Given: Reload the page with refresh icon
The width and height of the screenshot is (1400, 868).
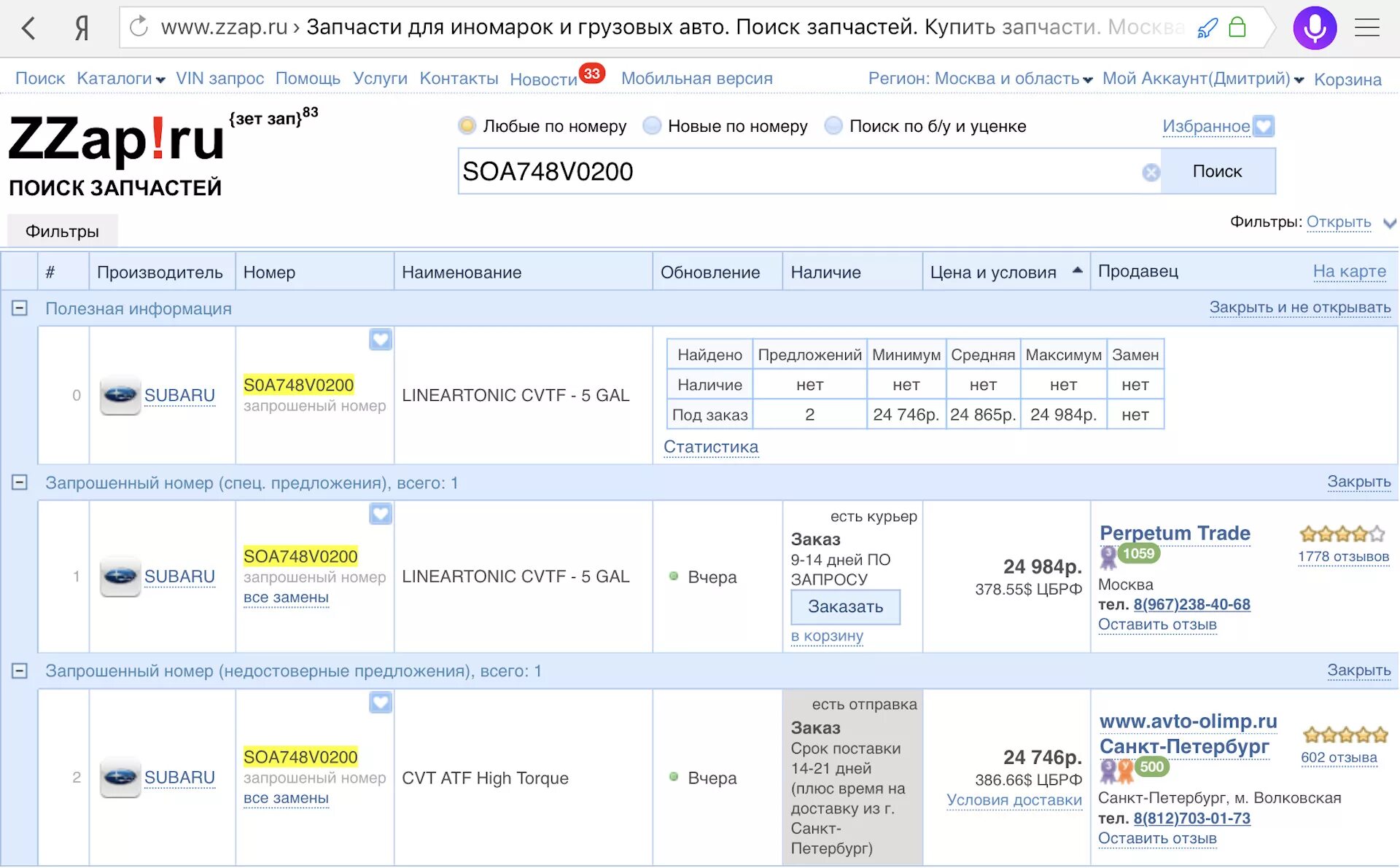Looking at the screenshot, I should 139,27.
